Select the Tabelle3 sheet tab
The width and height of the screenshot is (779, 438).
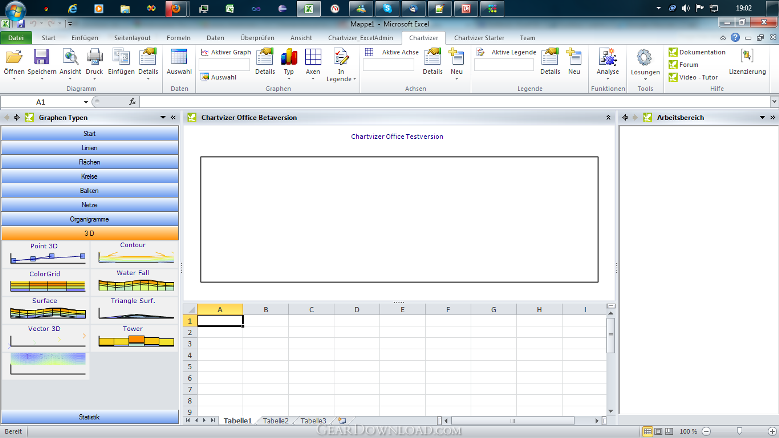click(x=313, y=421)
